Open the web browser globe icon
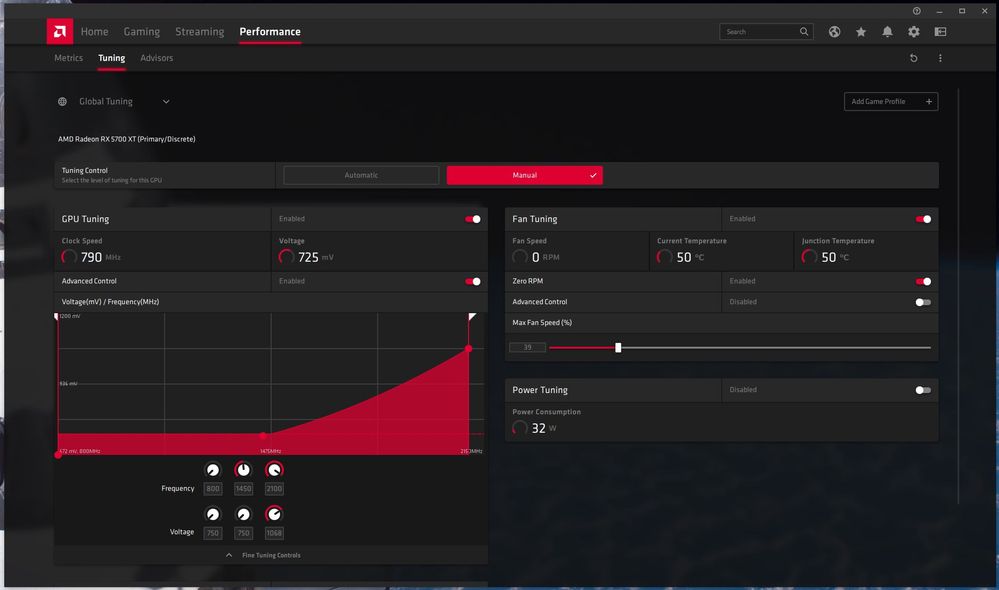 [x=834, y=31]
